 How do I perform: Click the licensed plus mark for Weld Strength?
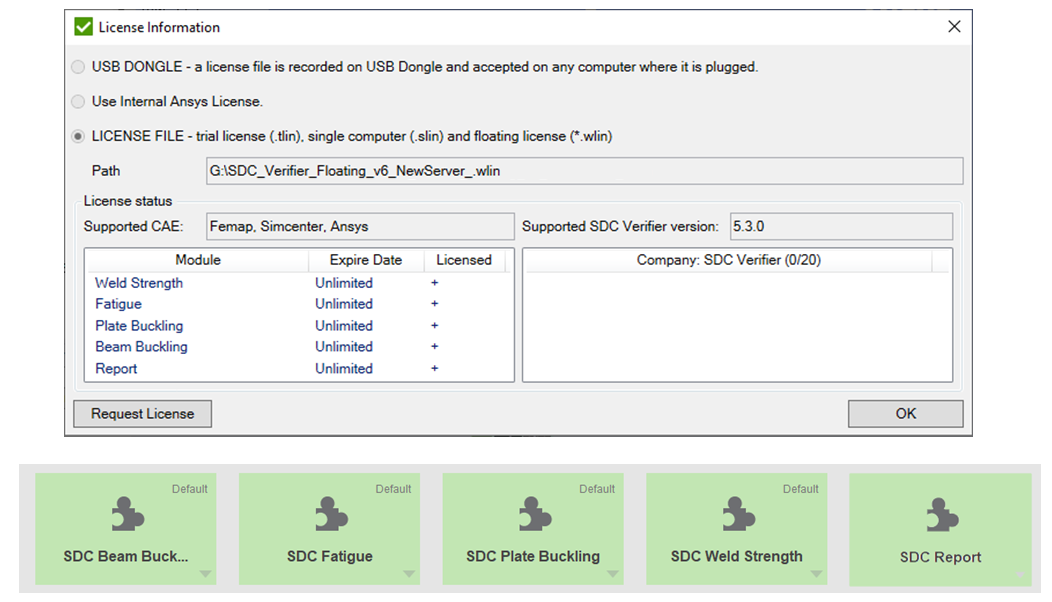tap(435, 283)
